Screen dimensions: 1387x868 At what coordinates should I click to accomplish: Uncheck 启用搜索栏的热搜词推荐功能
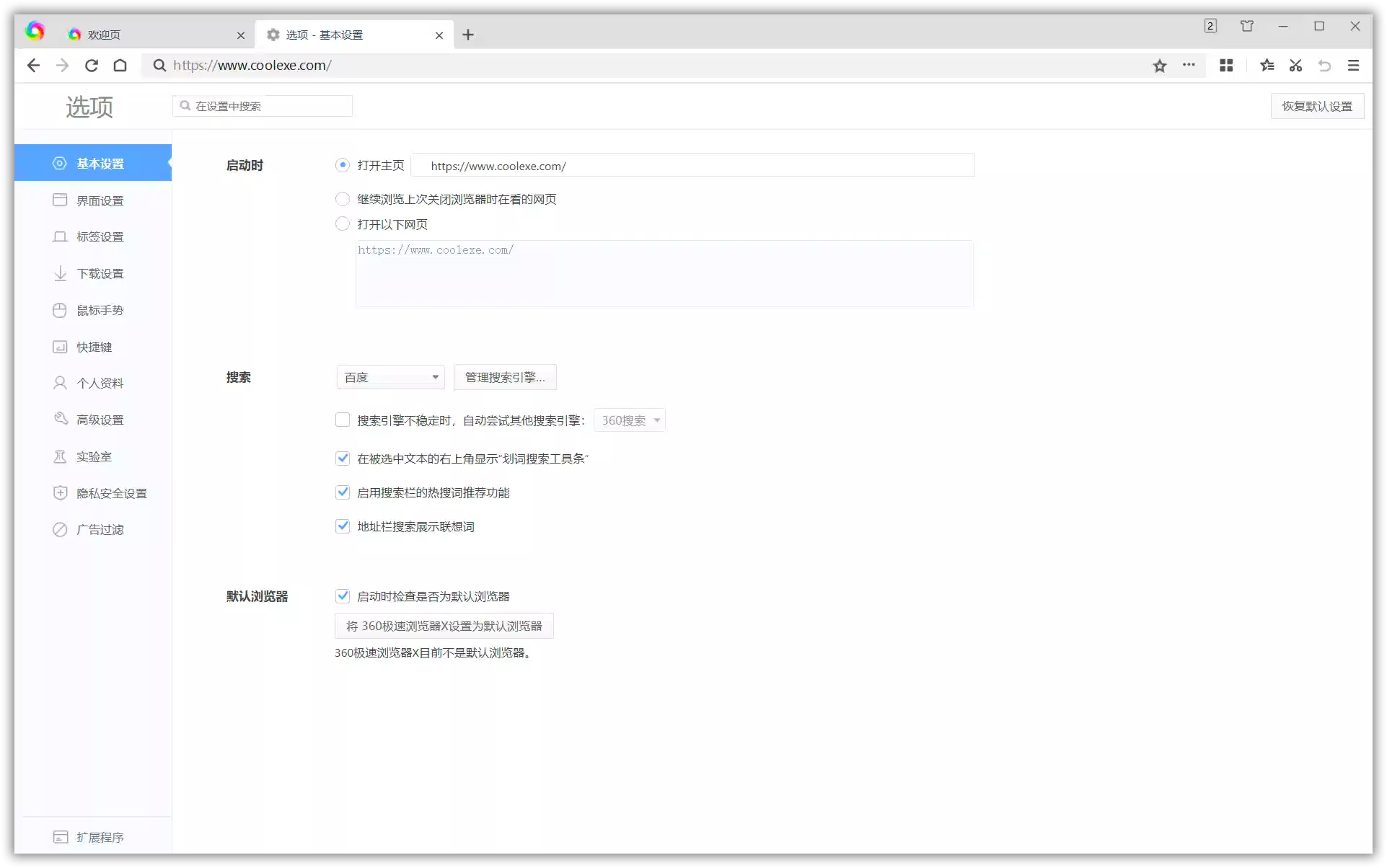[x=343, y=492]
